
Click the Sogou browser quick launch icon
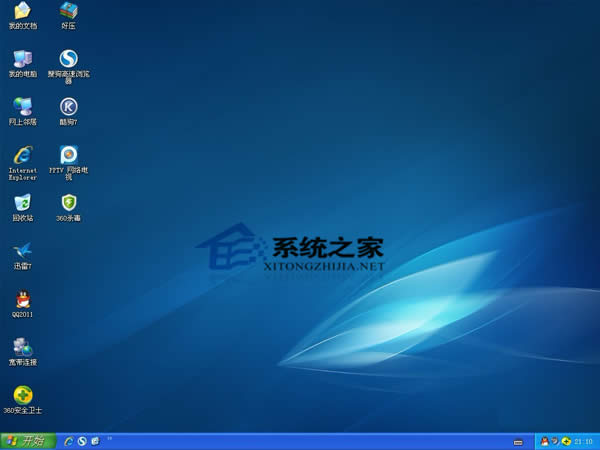coord(82,442)
